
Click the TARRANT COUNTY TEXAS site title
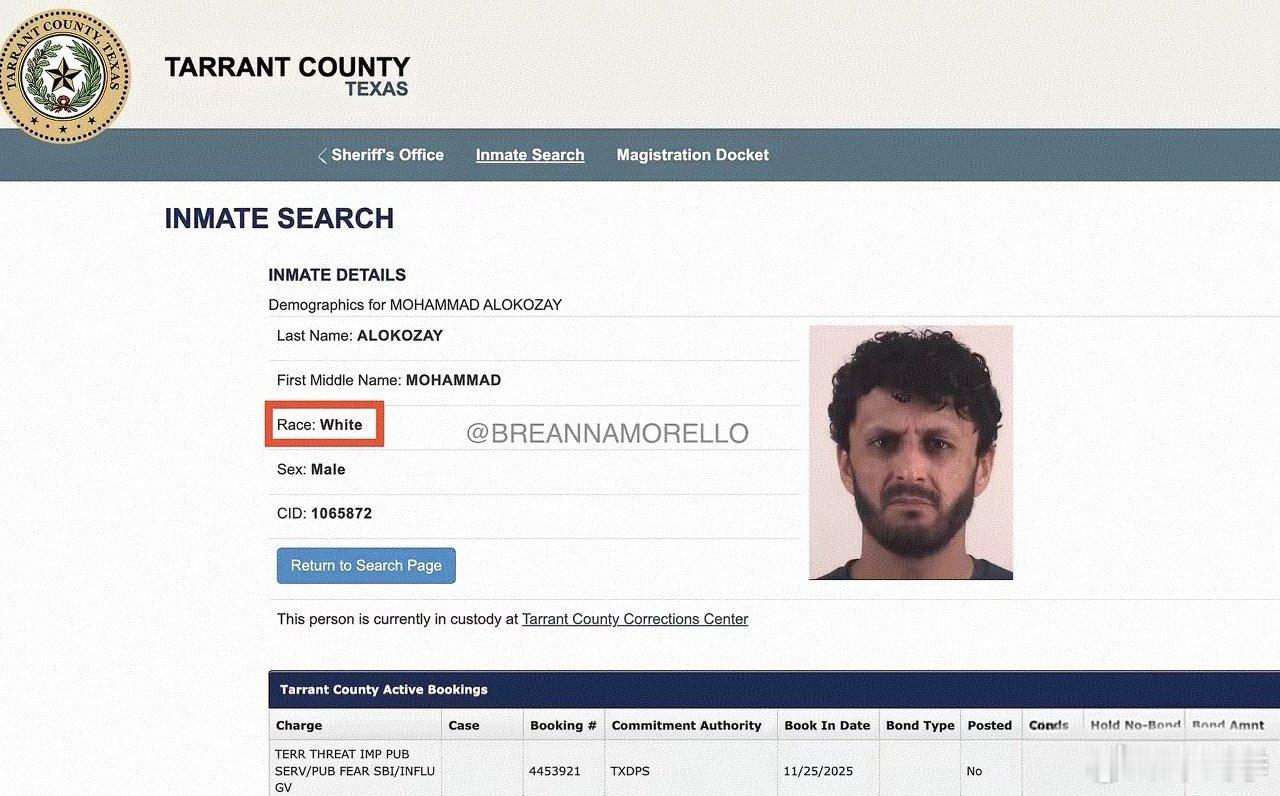point(288,75)
